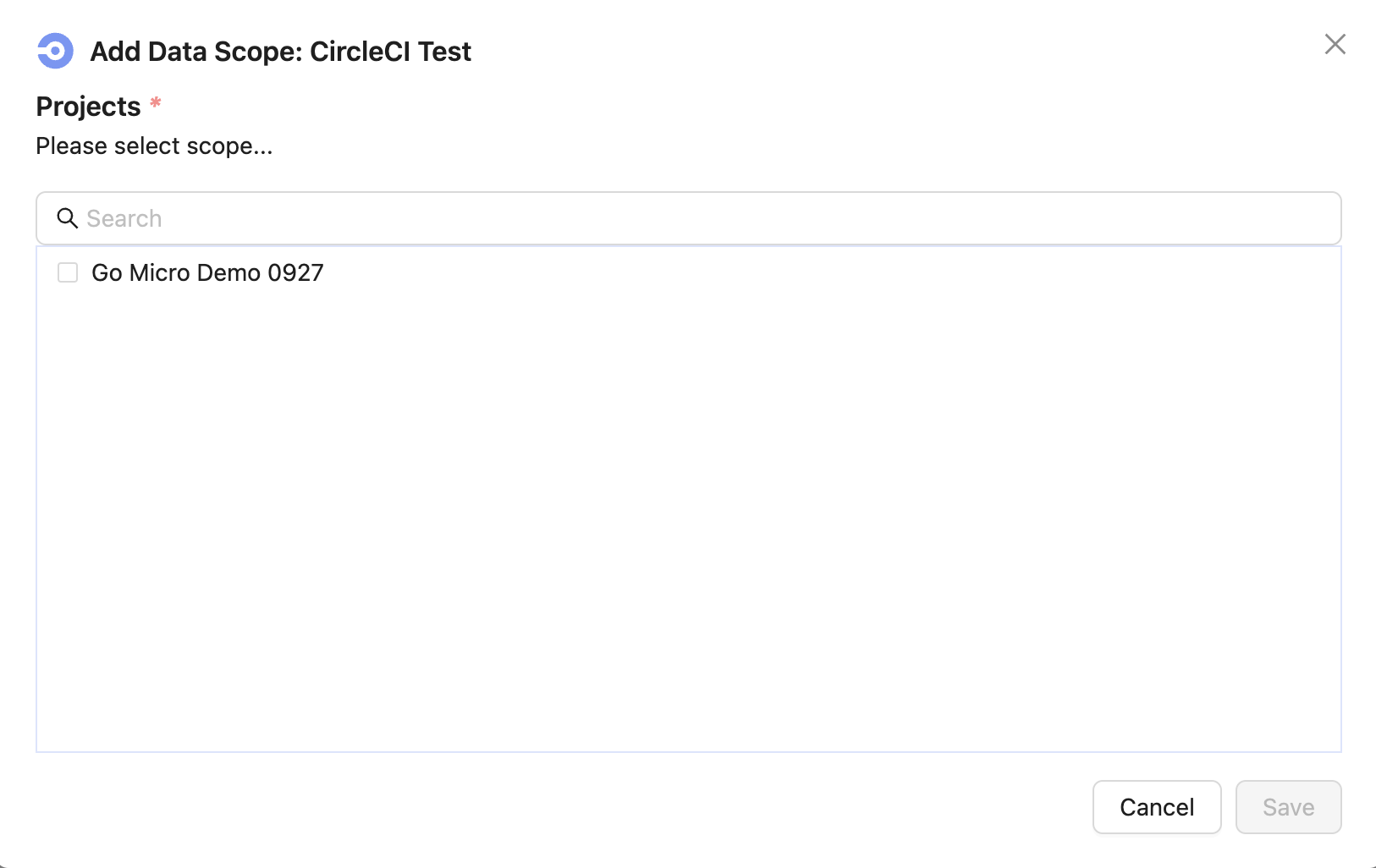Tick the Go Micro Demo 0927 checkbox
Screen dimensions: 1376x868
68,272
